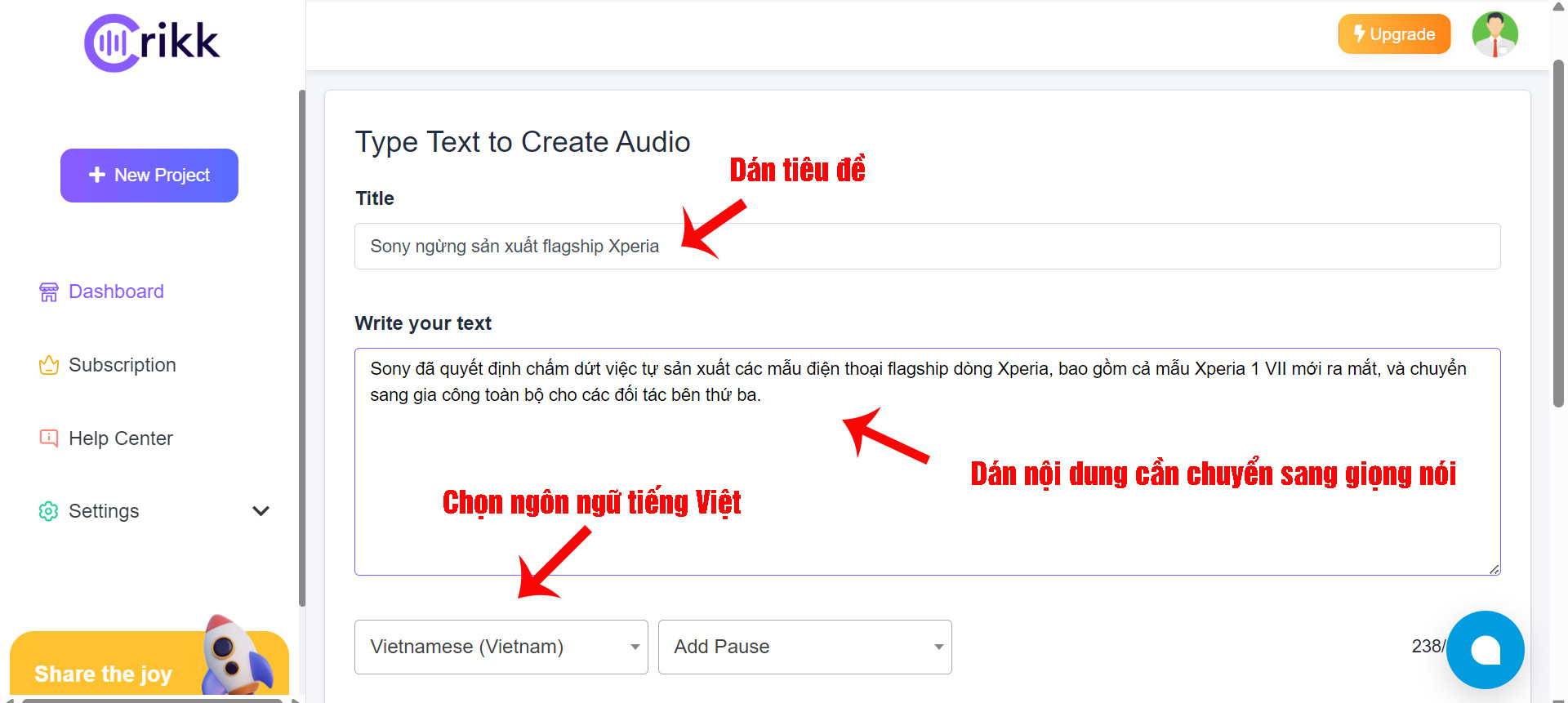Open Subscription from the sidebar
The image size is (1568, 703).
(x=122, y=365)
